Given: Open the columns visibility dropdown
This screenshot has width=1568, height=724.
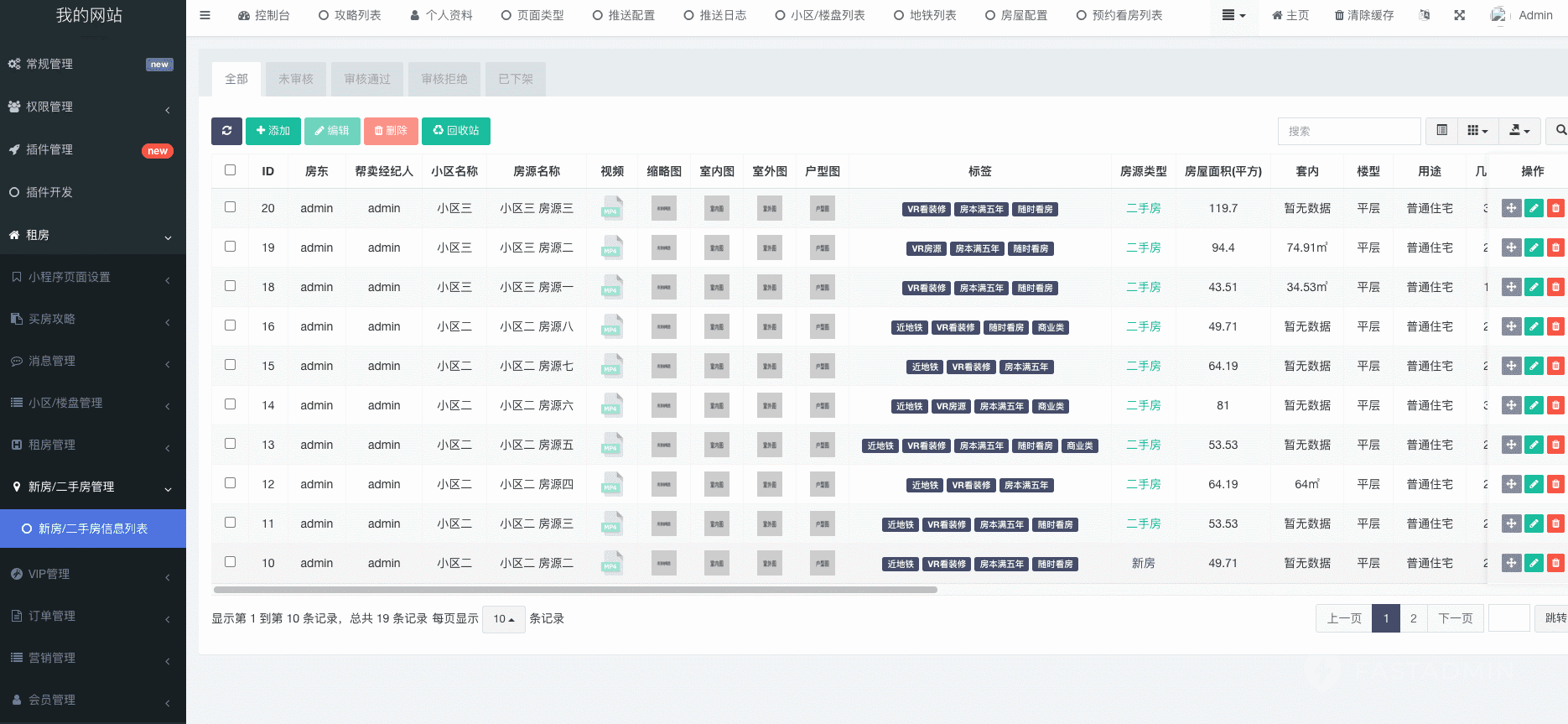Looking at the screenshot, I should 1477,131.
